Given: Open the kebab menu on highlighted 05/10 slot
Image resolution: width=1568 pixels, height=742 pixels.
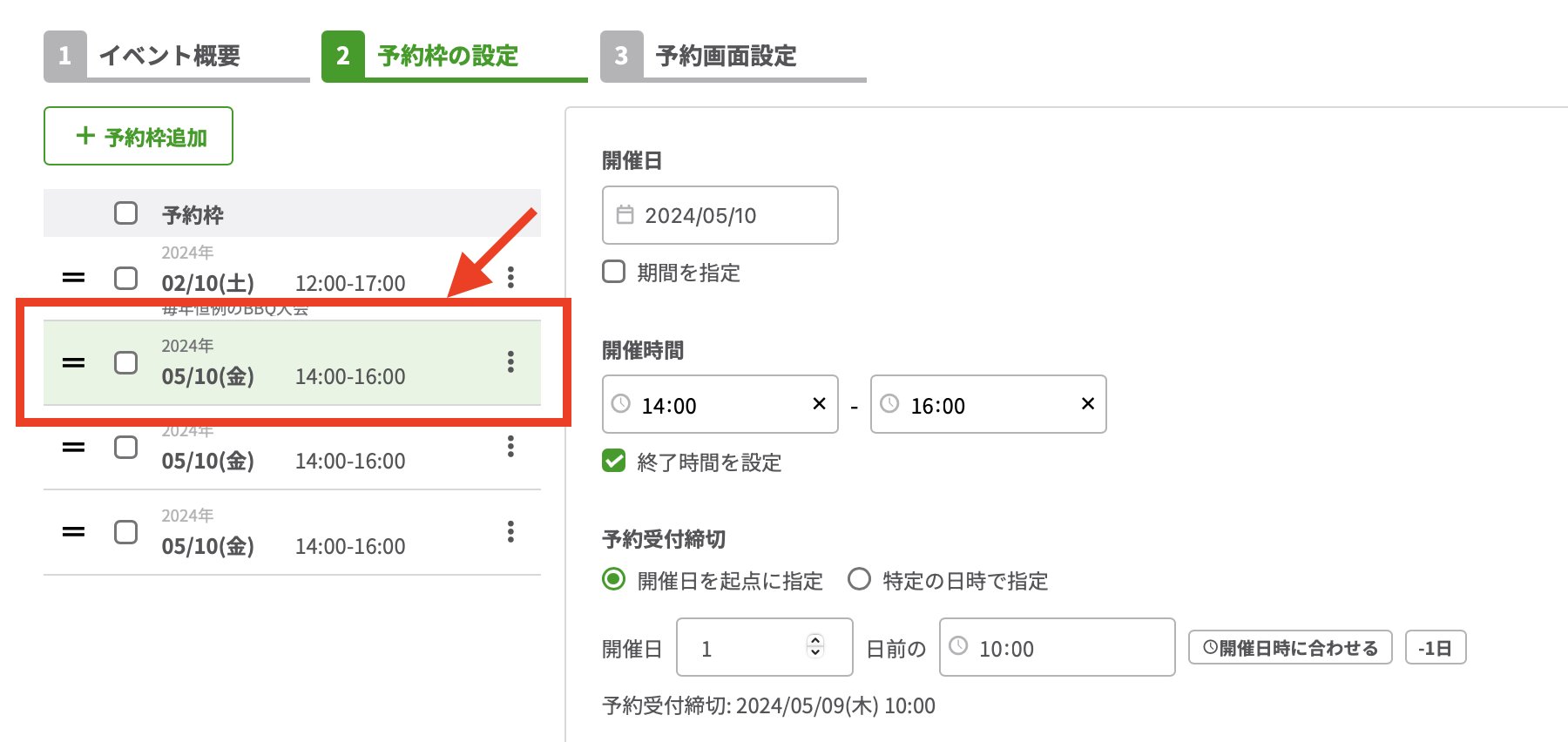Looking at the screenshot, I should coord(510,362).
